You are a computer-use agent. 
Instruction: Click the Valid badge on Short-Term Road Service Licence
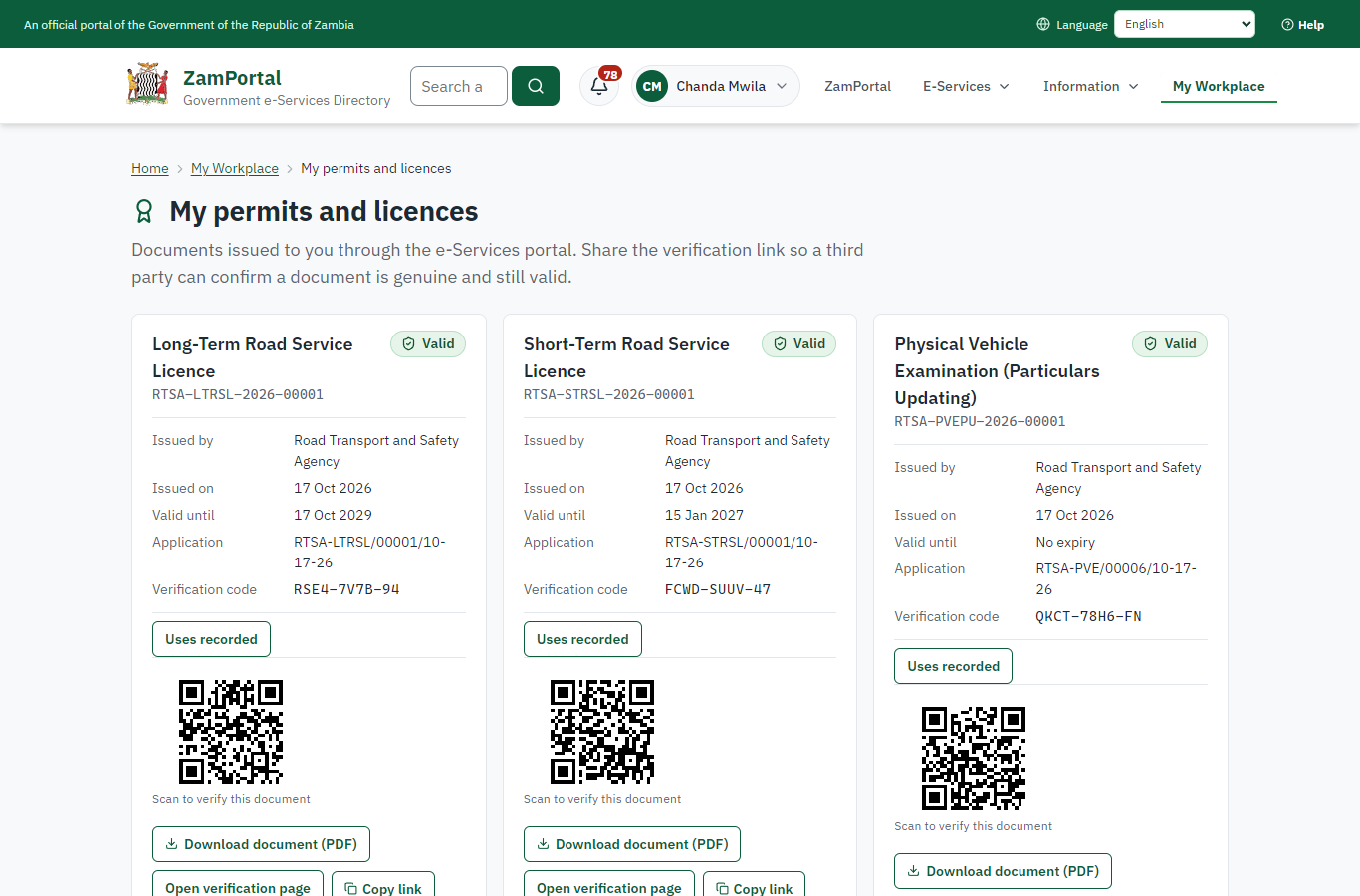[x=799, y=343]
